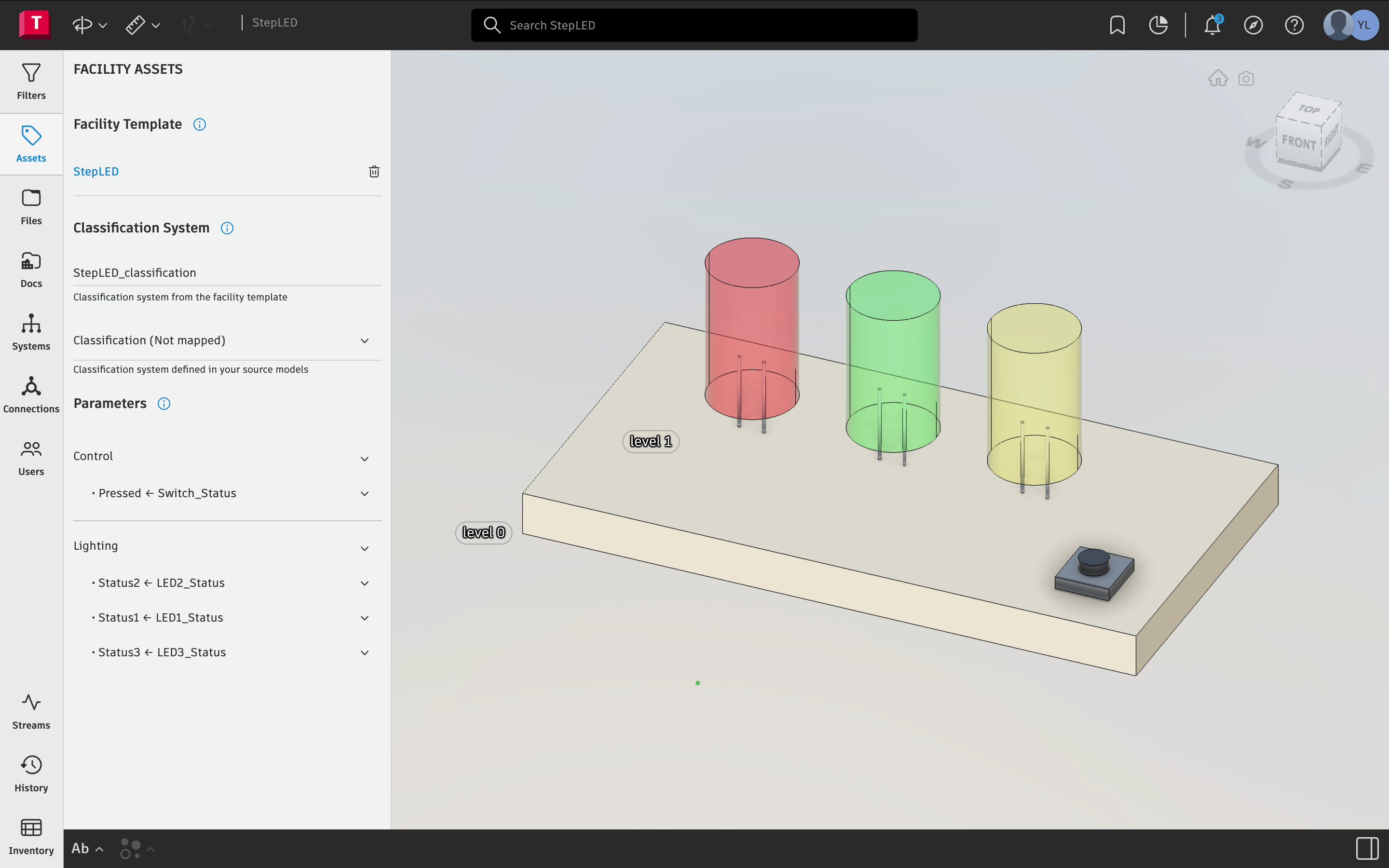Open the Filters panel

31,81
